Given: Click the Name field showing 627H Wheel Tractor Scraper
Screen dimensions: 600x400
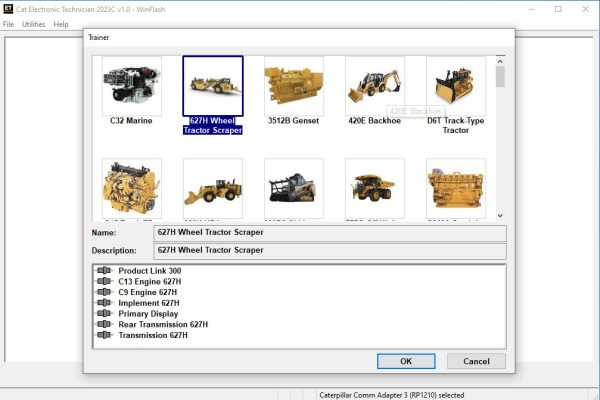Looking at the screenshot, I should pyautogui.click(x=330, y=233).
